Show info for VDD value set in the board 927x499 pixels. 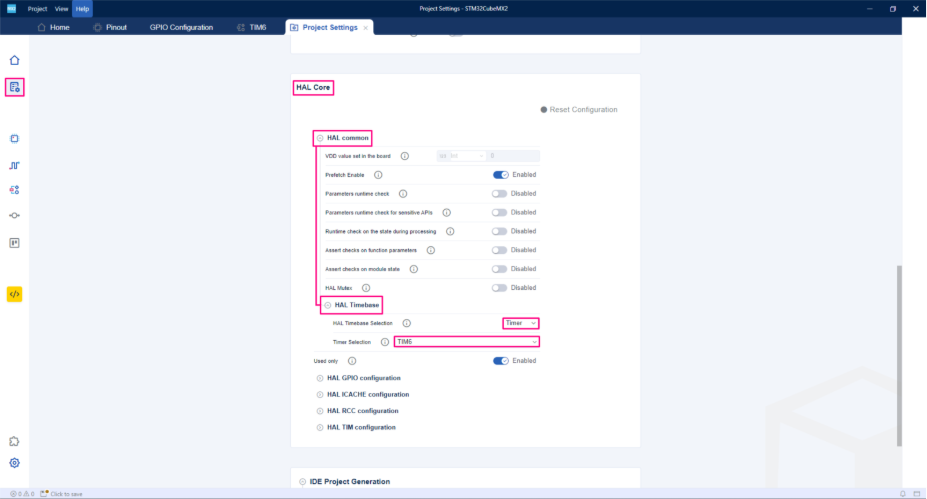405,156
